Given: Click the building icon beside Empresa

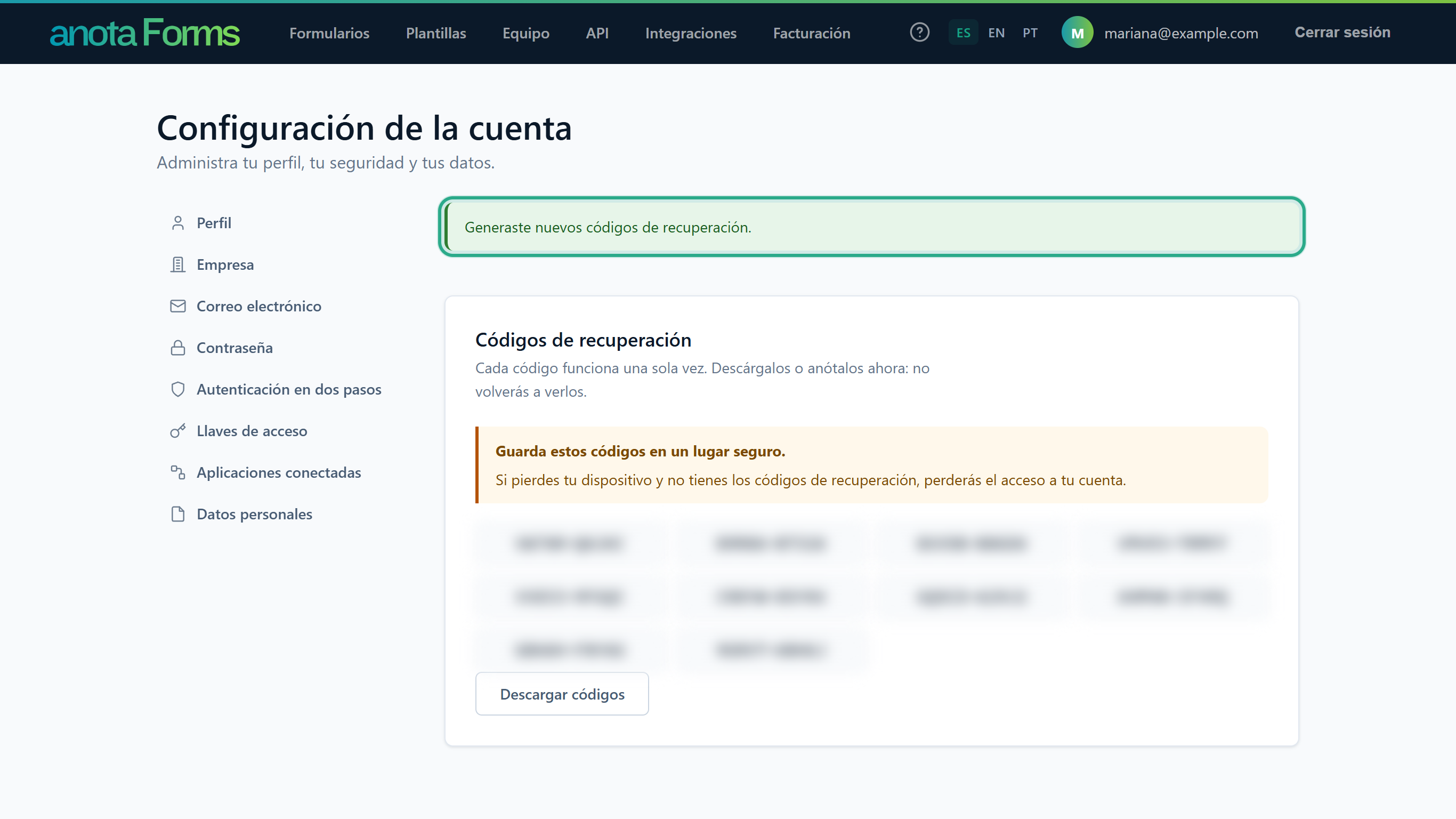Looking at the screenshot, I should click(x=178, y=264).
